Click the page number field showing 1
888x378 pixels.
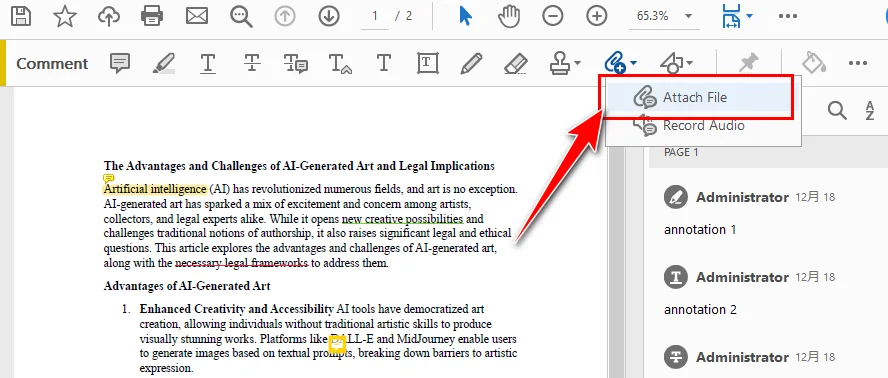(x=375, y=16)
